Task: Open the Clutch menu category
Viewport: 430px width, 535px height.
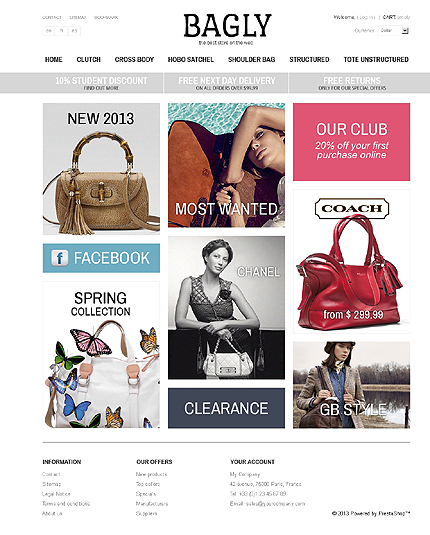Action: pos(88,60)
